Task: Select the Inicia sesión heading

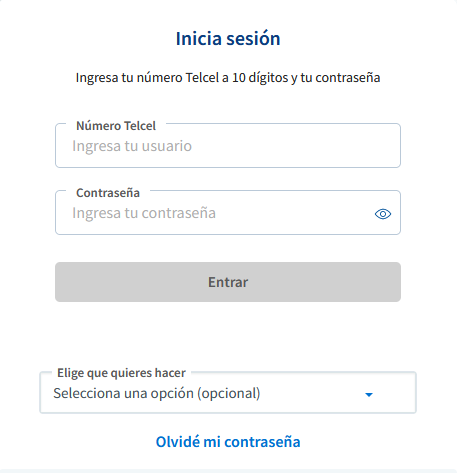Action: click(228, 39)
